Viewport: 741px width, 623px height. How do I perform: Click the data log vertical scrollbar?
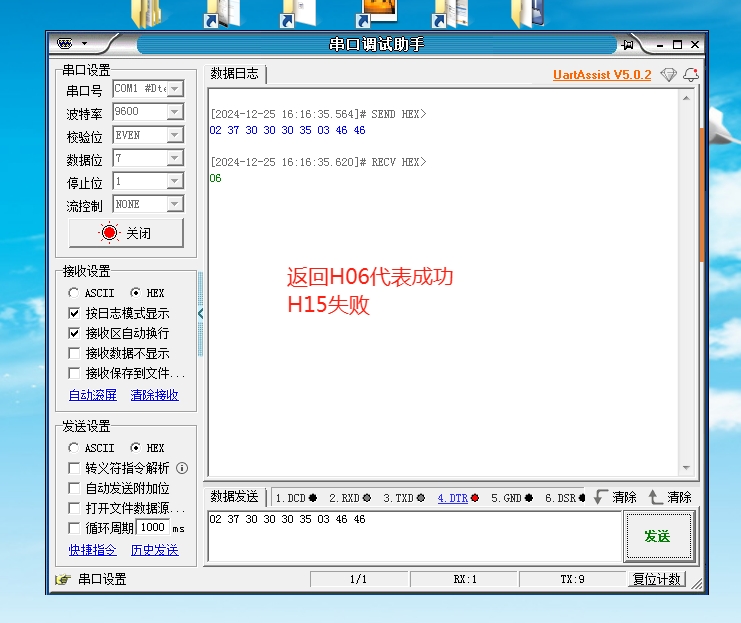686,280
